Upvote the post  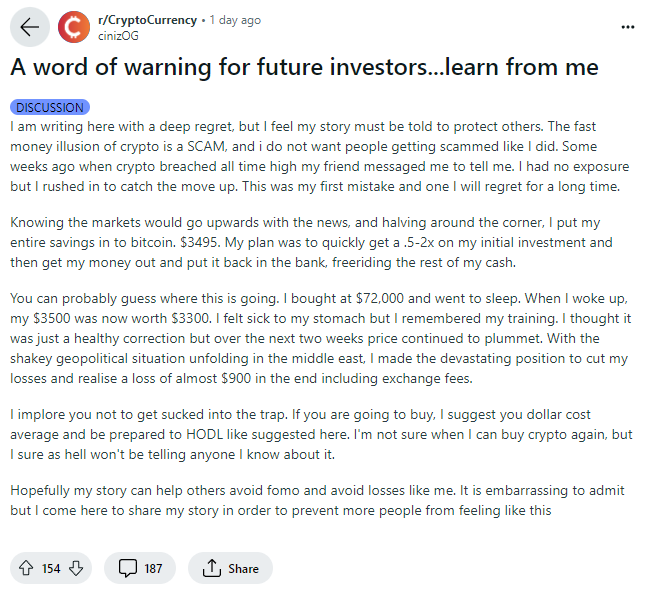(x=26, y=568)
